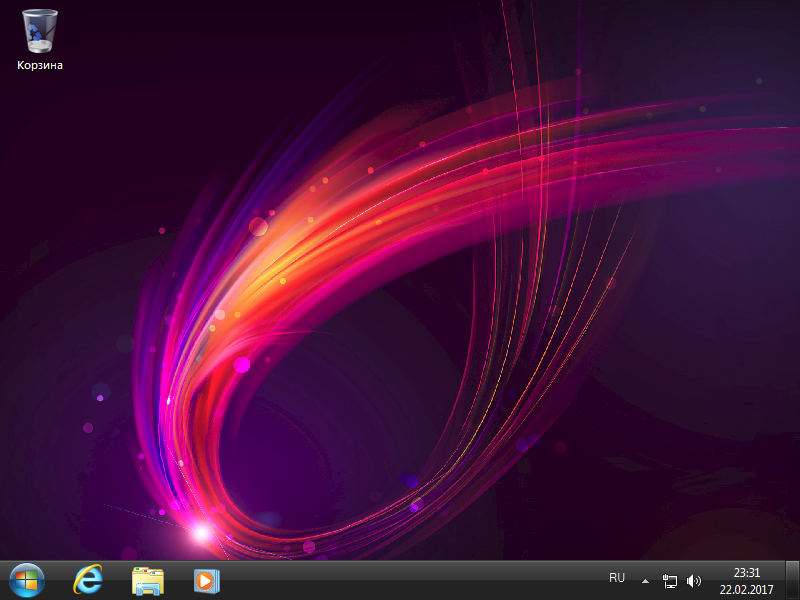Open Windows Explorer folder icon on taskbar
This screenshot has width=800, height=600.
click(x=148, y=581)
